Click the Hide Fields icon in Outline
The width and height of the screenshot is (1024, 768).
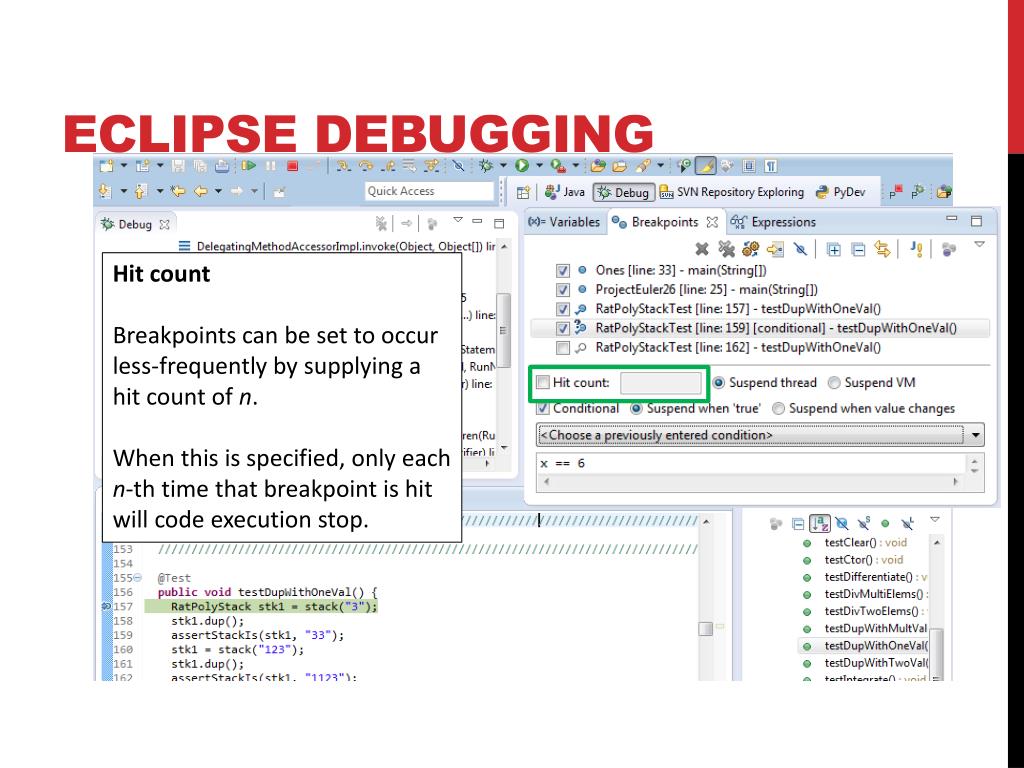842,524
